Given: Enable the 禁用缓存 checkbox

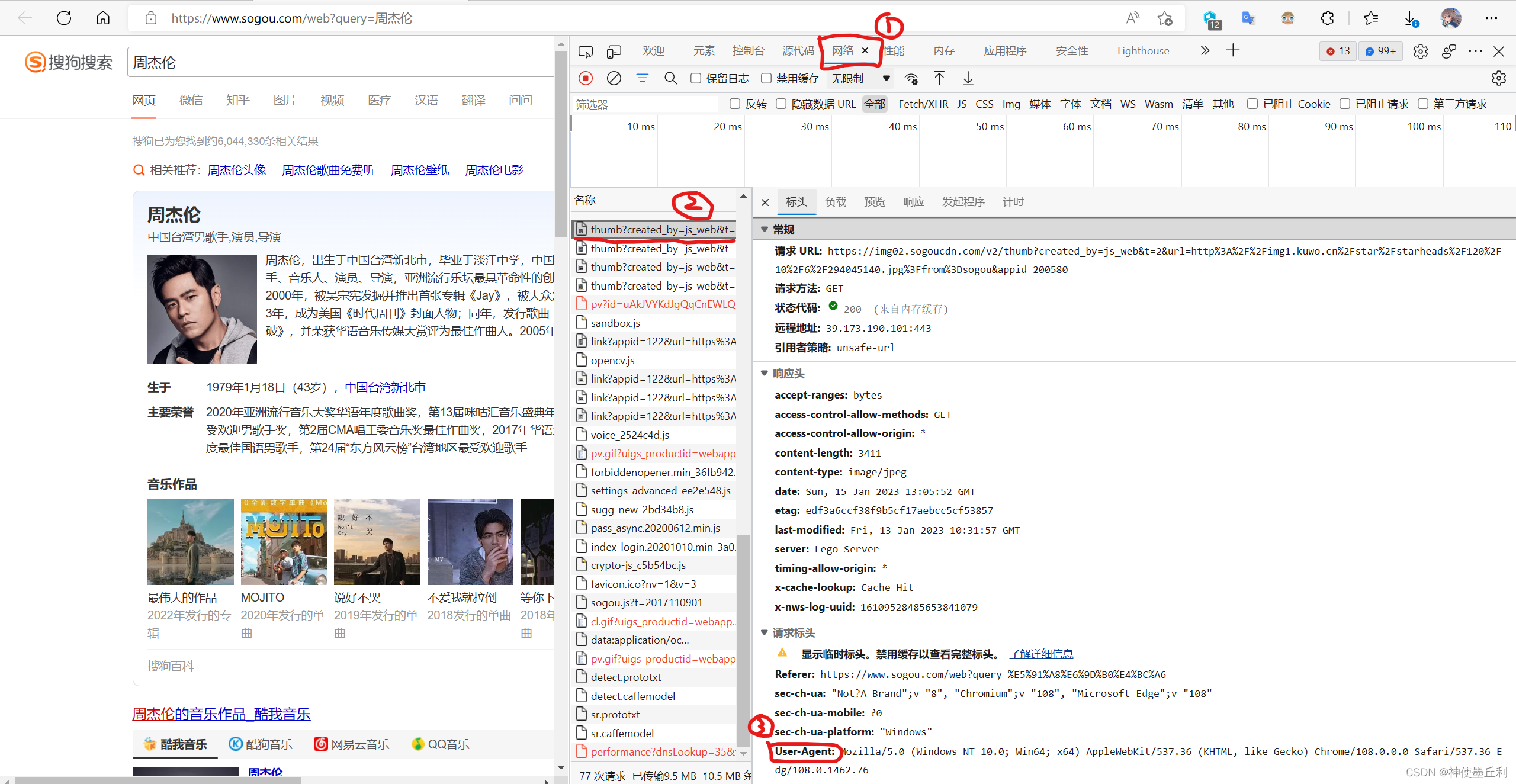Looking at the screenshot, I should tap(766, 78).
